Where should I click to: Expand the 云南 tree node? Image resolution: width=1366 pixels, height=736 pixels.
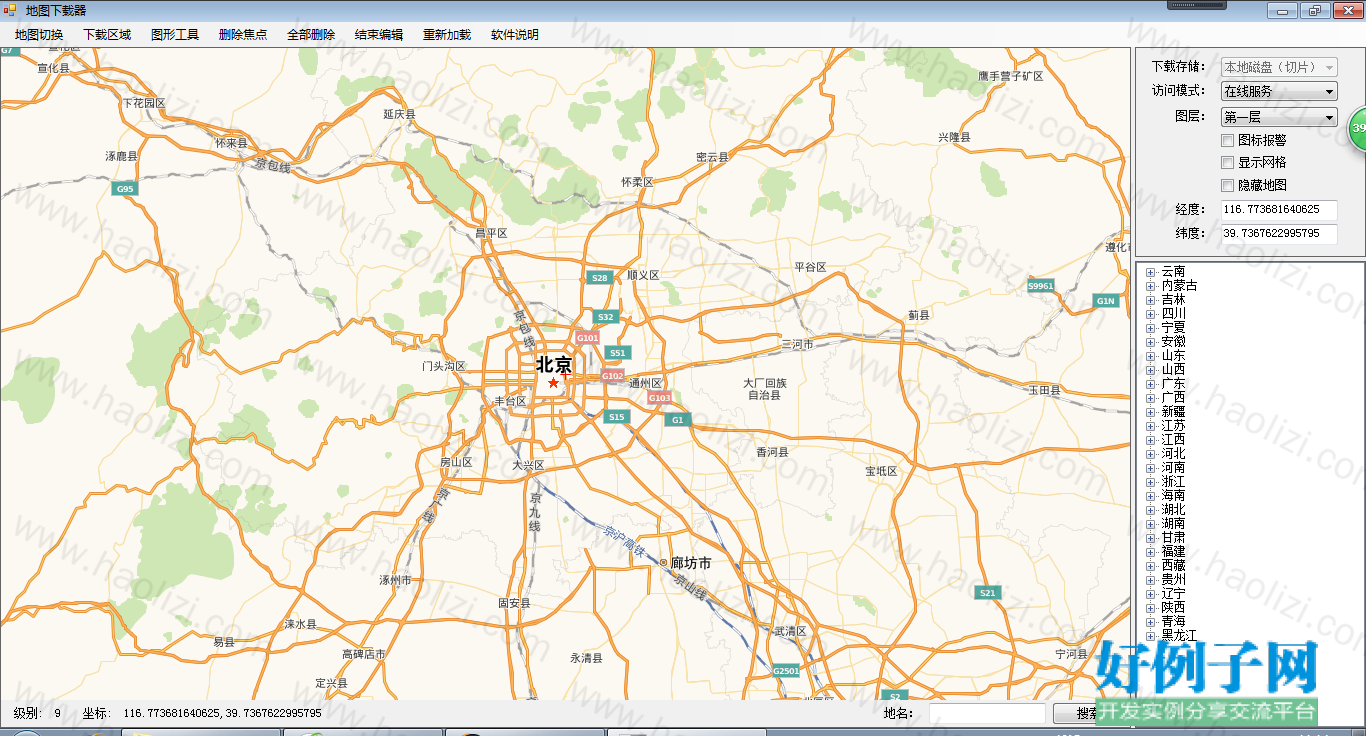[x=1151, y=272]
